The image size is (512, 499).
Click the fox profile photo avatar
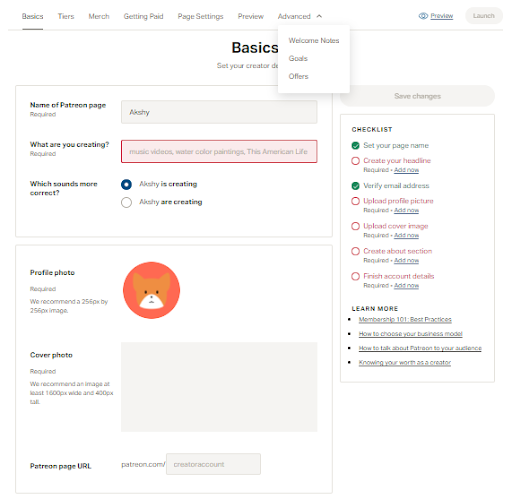point(151,290)
